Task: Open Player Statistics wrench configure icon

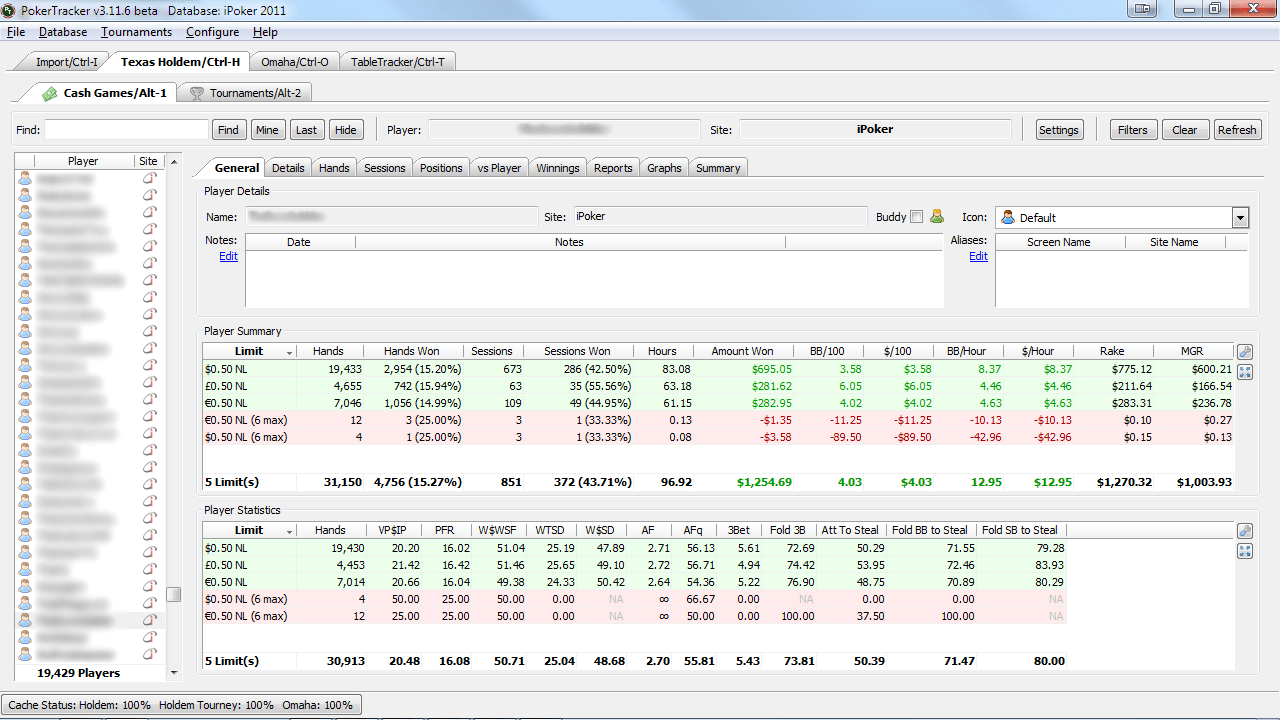Action: click(1245, 531)
